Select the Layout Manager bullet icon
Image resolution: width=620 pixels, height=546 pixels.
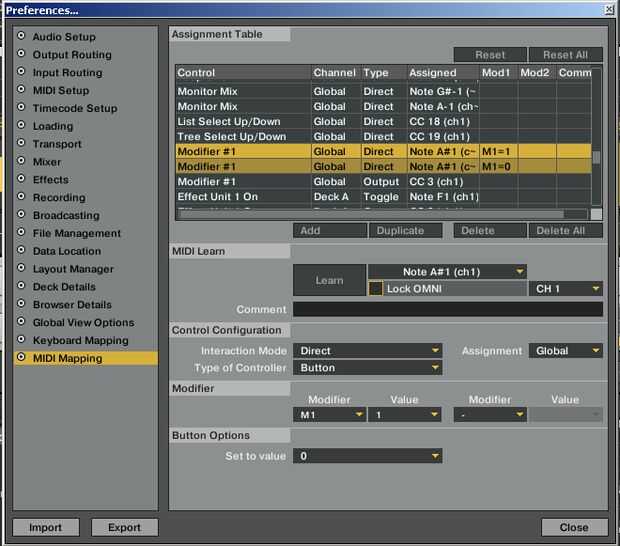[21, 268]
